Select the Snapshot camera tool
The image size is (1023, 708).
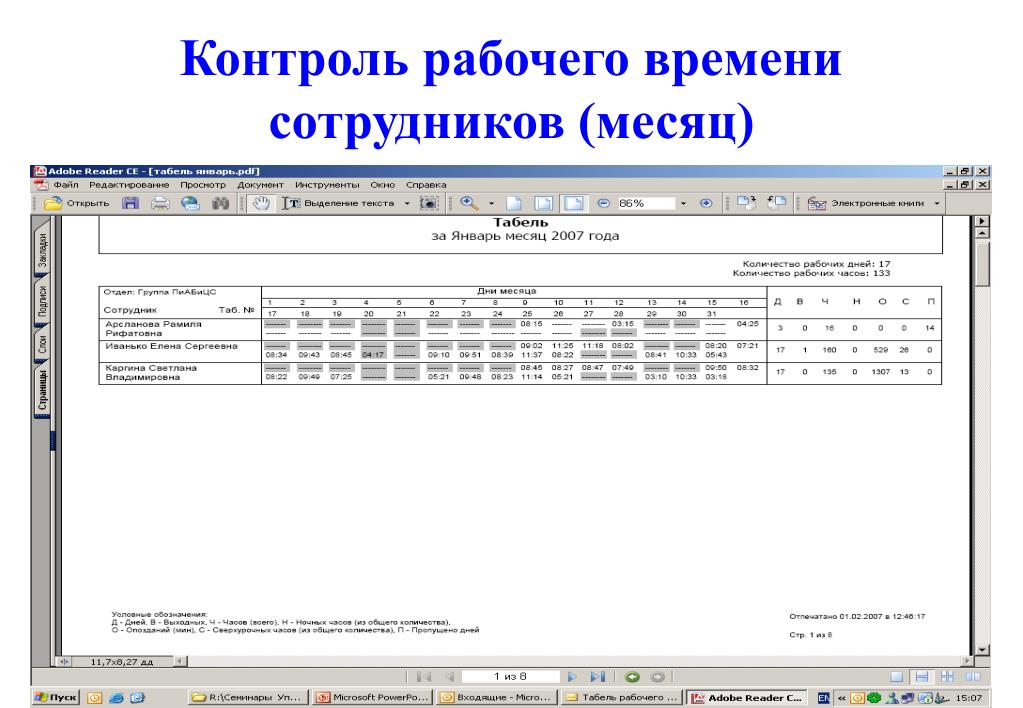click(x=429, y=203)
